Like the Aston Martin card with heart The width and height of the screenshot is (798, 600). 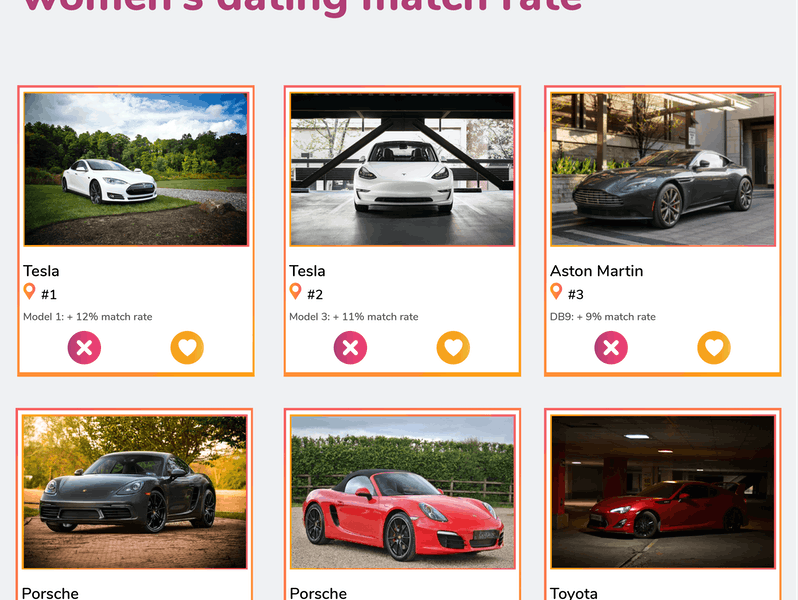pos(714,348)
